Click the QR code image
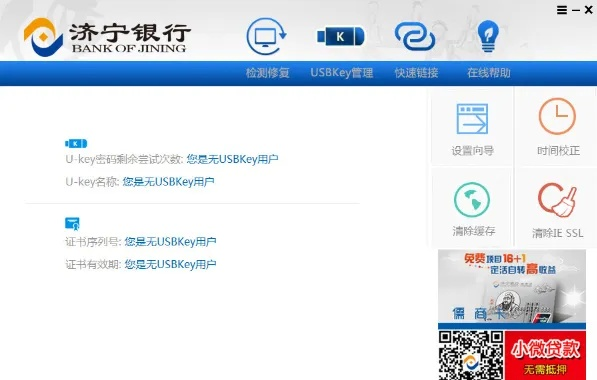This screenshot has height=380, width=597. [471, 355]
